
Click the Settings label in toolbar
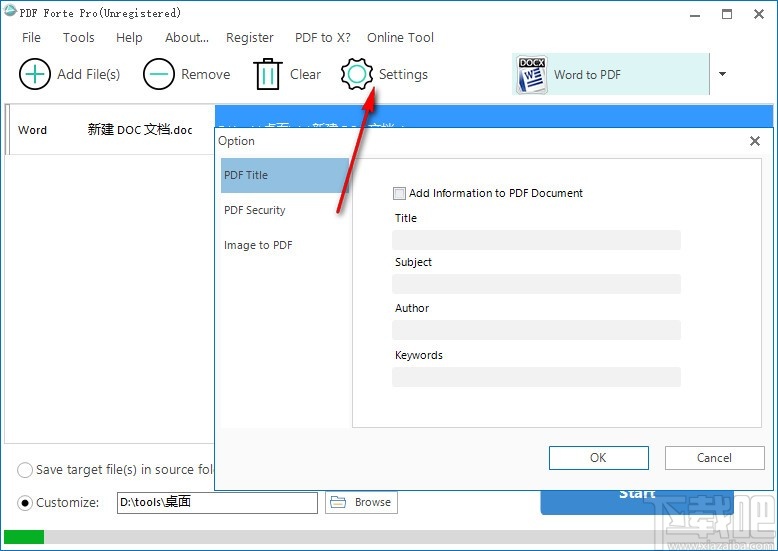coord(403,74)
